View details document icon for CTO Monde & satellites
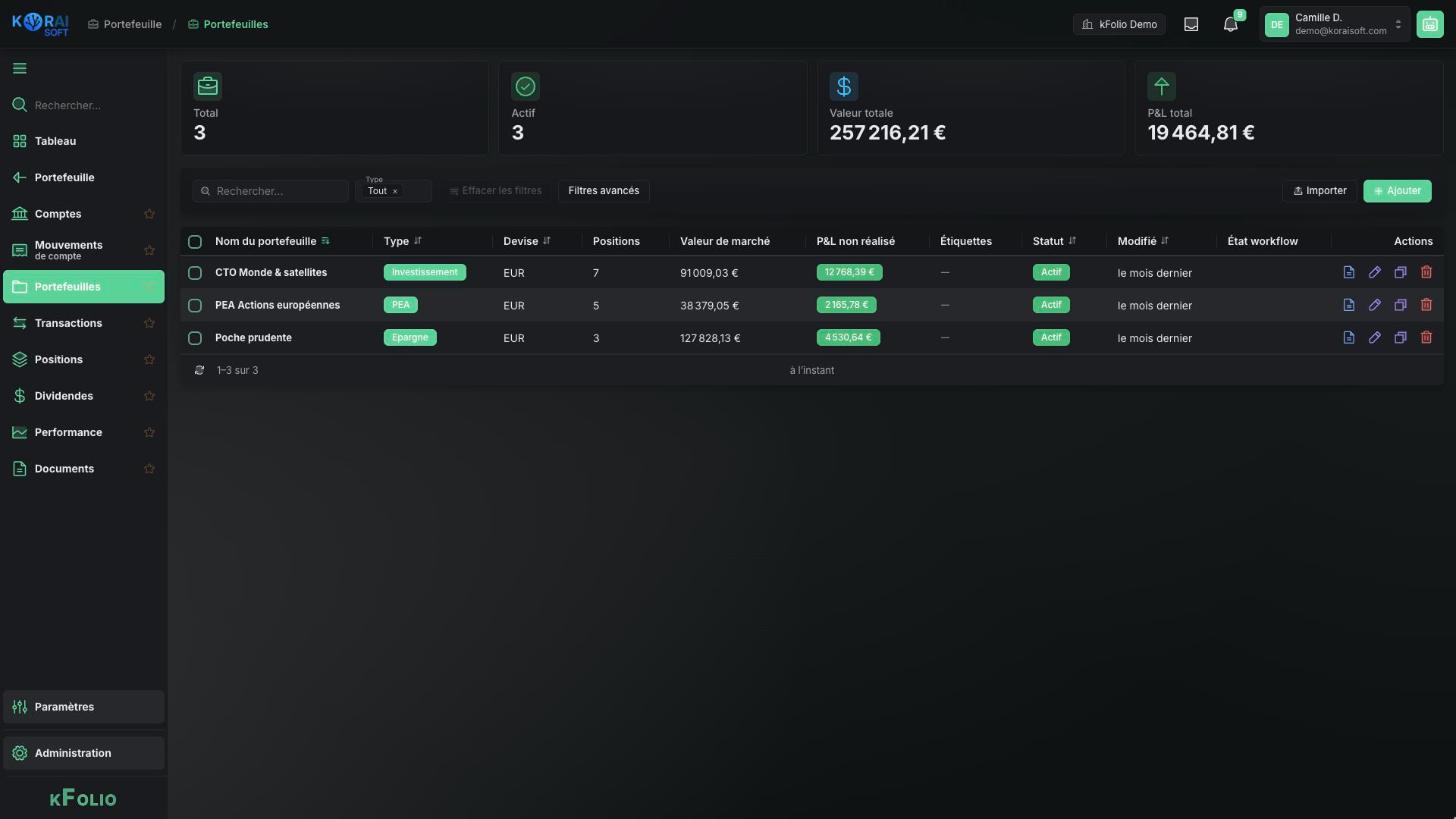1456x819 pixels. pyautogui.click(x=1349, y=272)
